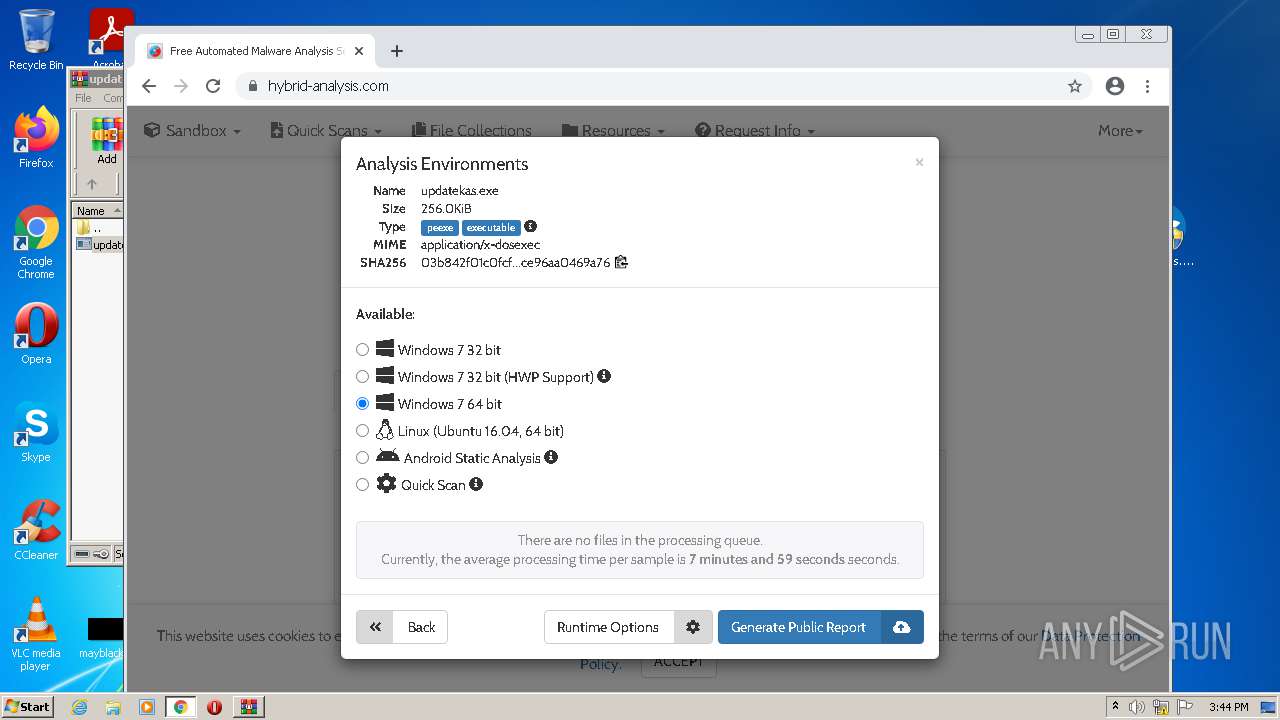Click the cloud upload icon on report button
1280x720 pixels.
pyautogui.click(x=902, y=627)
